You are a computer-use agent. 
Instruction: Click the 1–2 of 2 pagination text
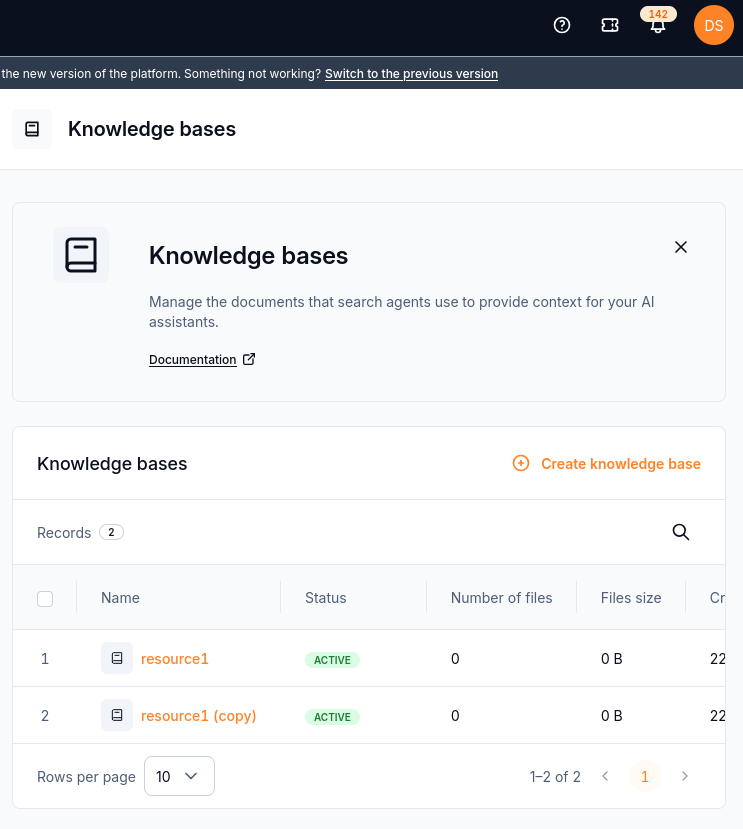(x=555, y=777)
